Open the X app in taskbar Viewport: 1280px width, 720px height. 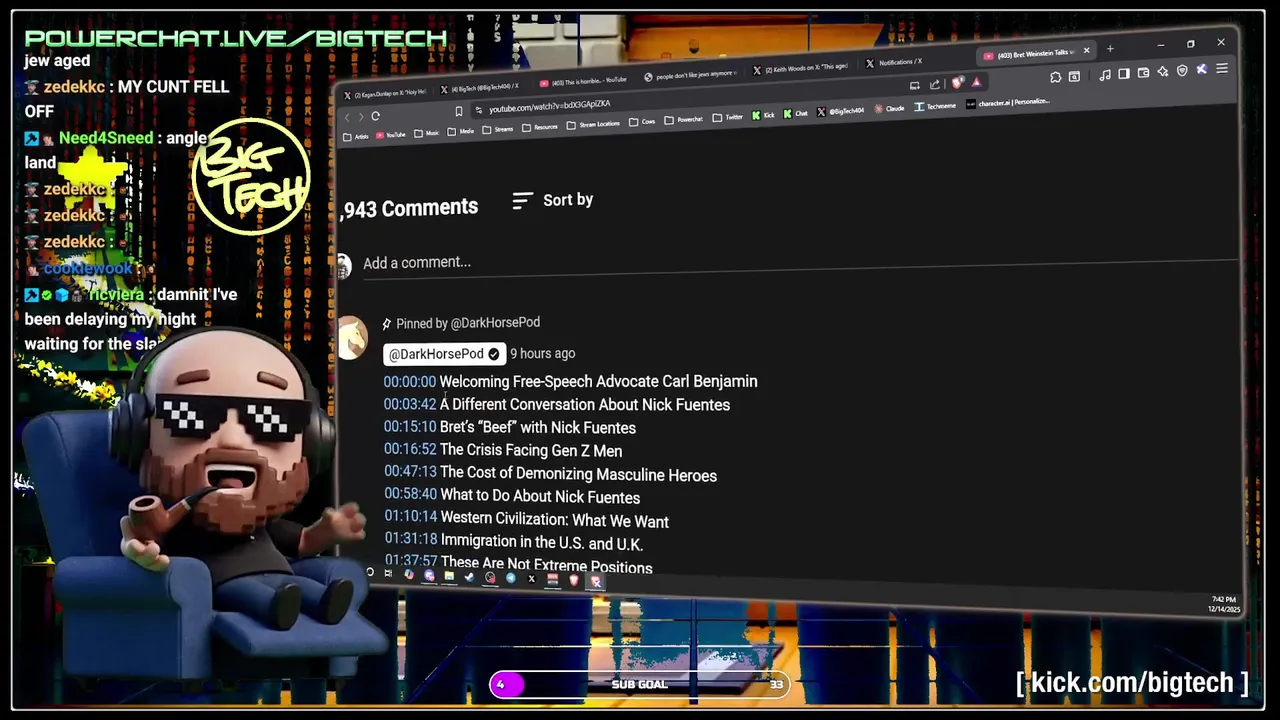tap(532, 579)
